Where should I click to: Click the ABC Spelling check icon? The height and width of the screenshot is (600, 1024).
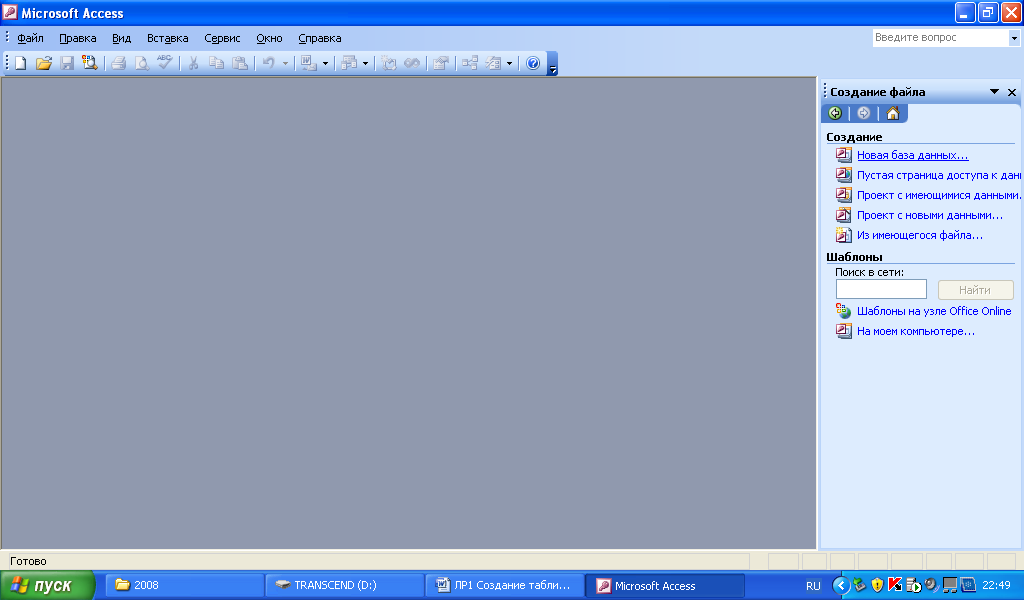click(165, 63)
